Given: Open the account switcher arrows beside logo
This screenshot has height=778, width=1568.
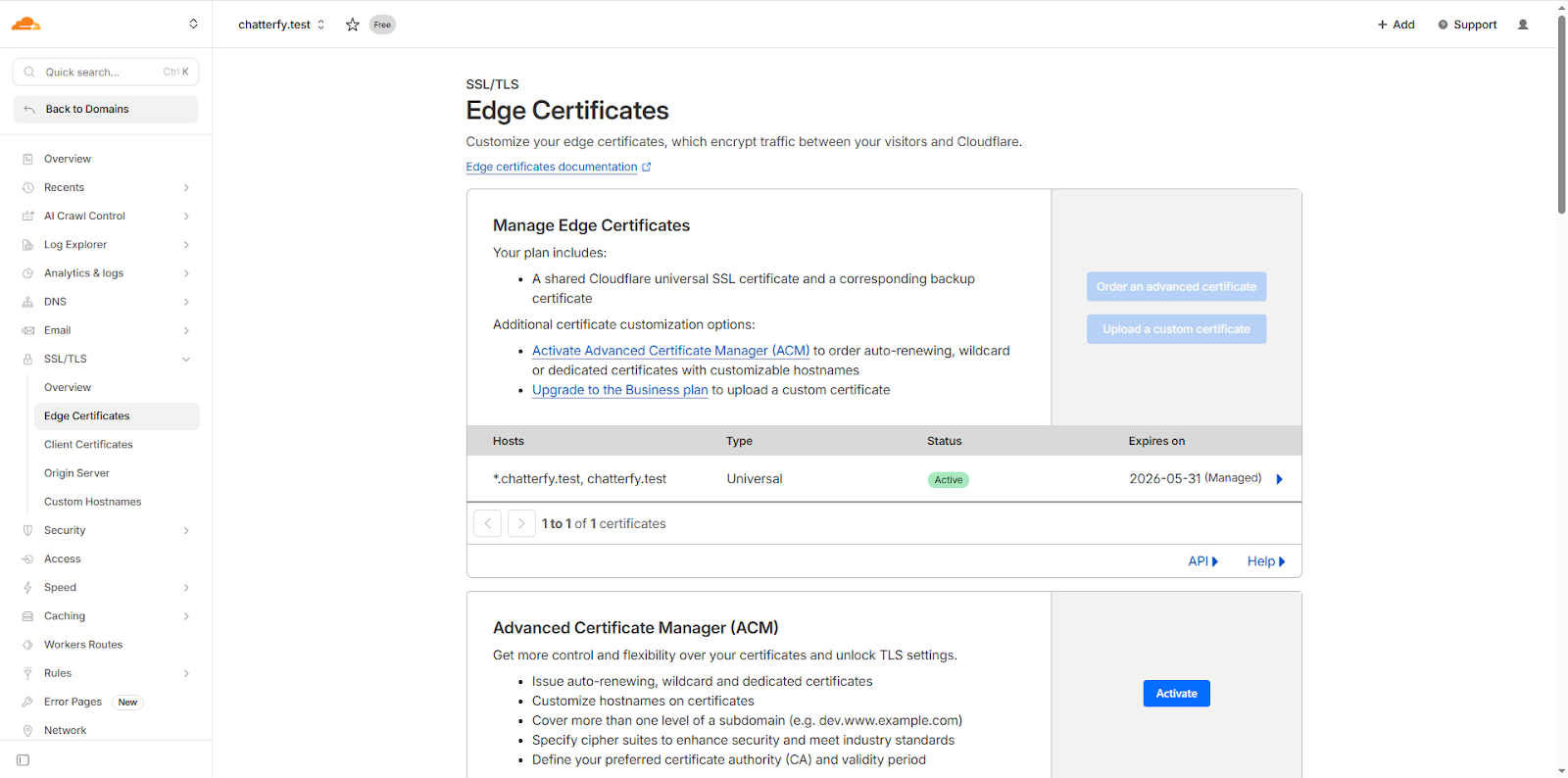Looking at the screenshot, I should pos(193,24).
